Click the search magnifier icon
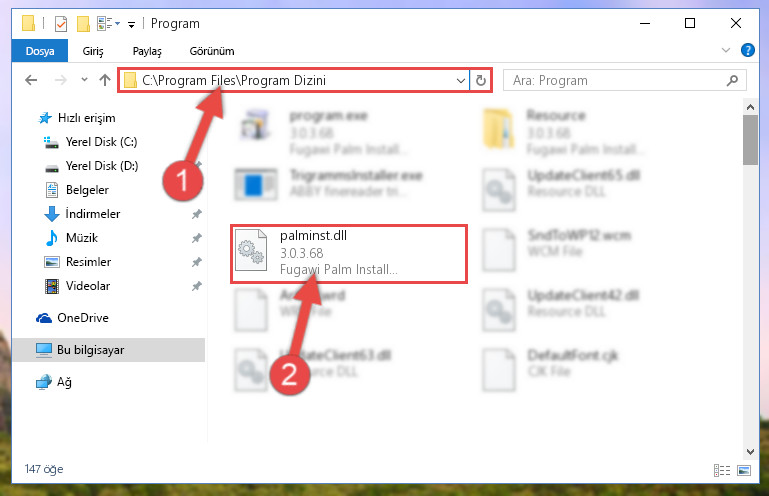 click(x=732, y=80)
